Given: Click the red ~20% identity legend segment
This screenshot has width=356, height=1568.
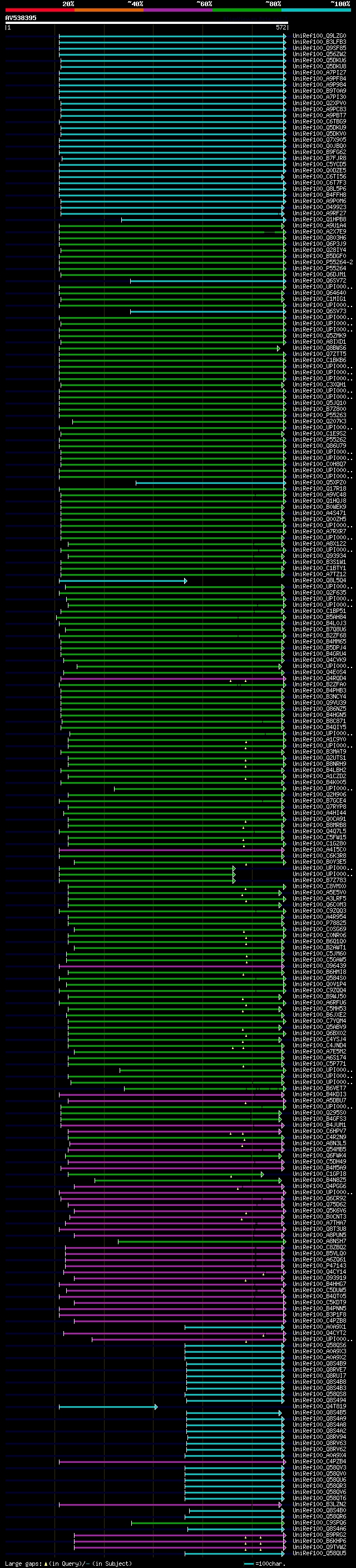Looking at the screenshot, I should click(x=39, y=10).
